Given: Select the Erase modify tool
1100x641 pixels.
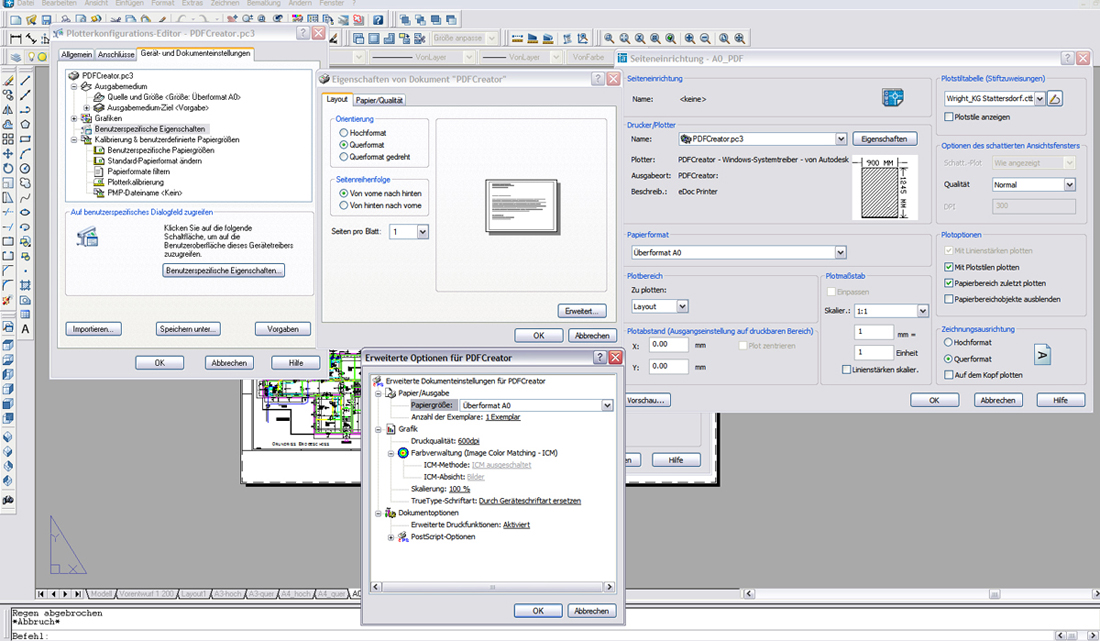Looking at the screenshot, I should pos(8,81).
